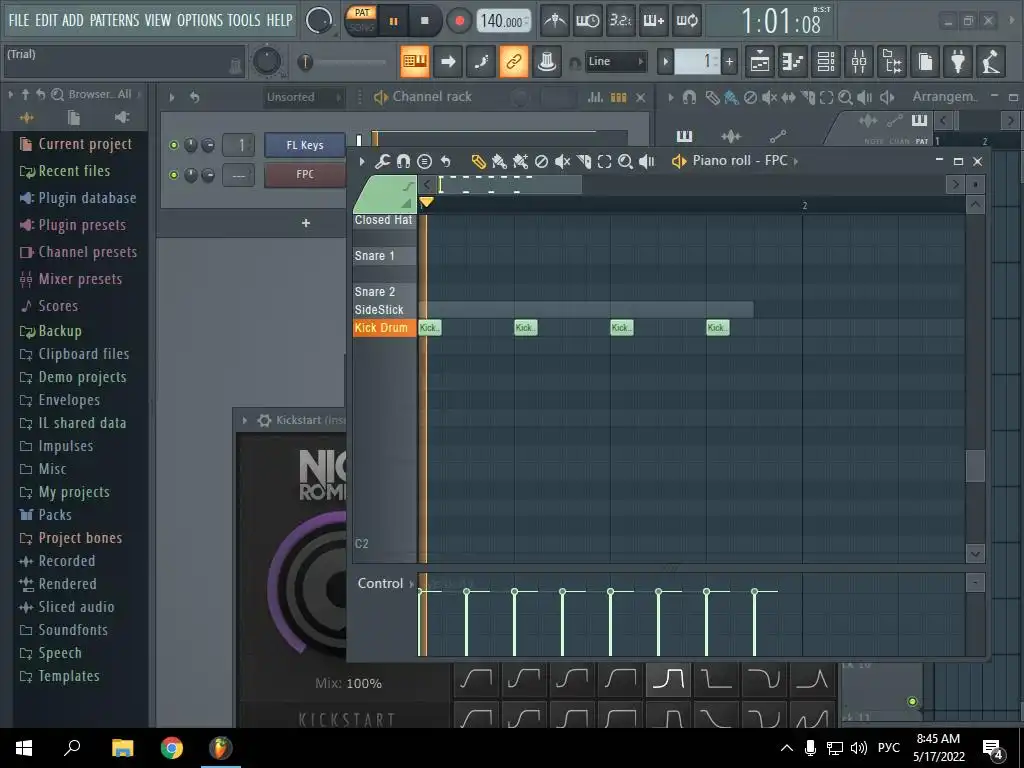This screenshot has height=768, width=1024.
Task: Open the OPTIONS menu
Action: point(201,20)
